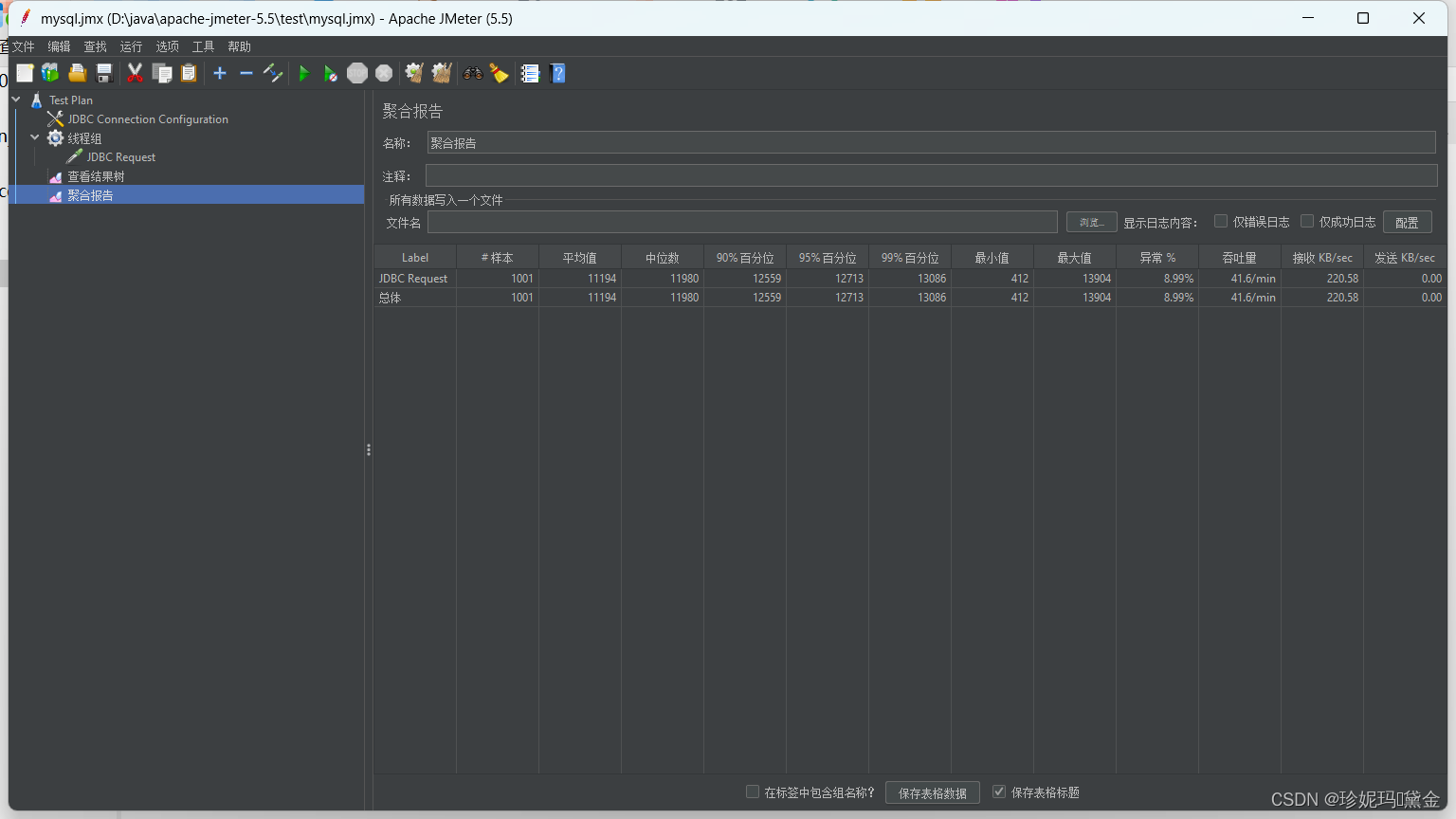Click the 配置 button
Screen dimensions: 1456x819
pos(1407,222)
